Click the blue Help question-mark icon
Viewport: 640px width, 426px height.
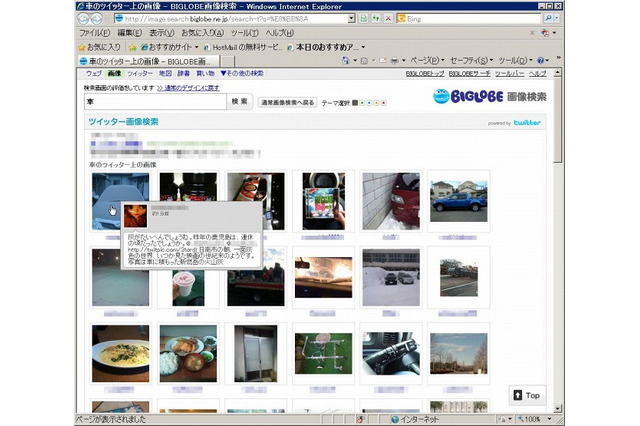coord(540,60)
